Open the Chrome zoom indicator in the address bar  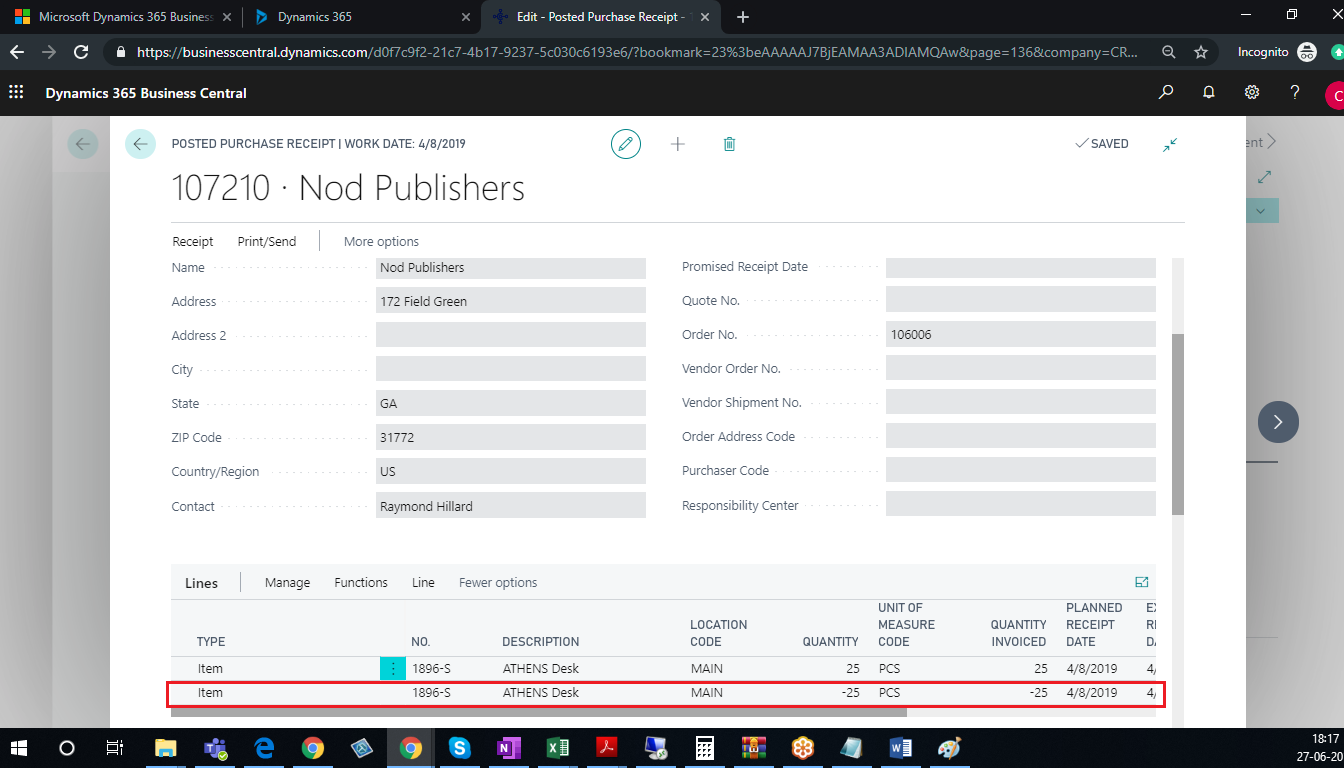point(1169,52)
